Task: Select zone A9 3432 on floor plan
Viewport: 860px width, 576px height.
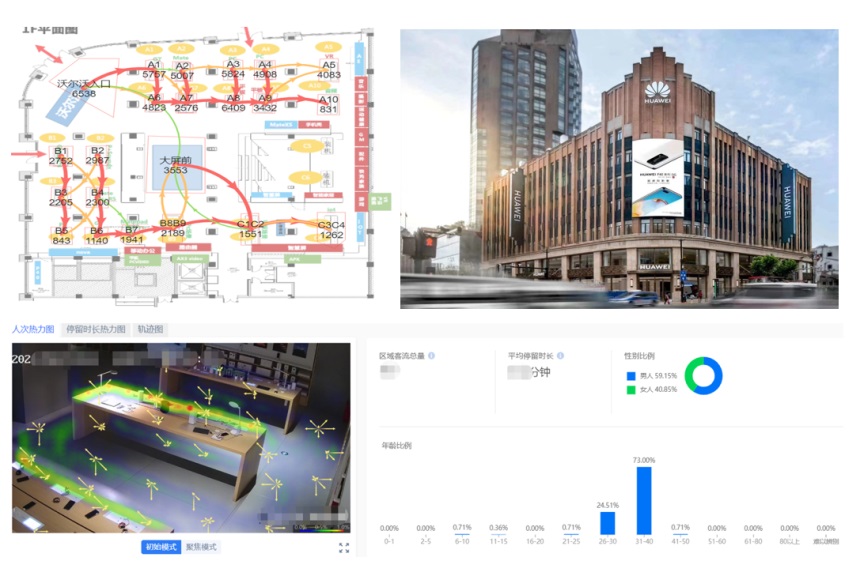Action: [265, 103]
